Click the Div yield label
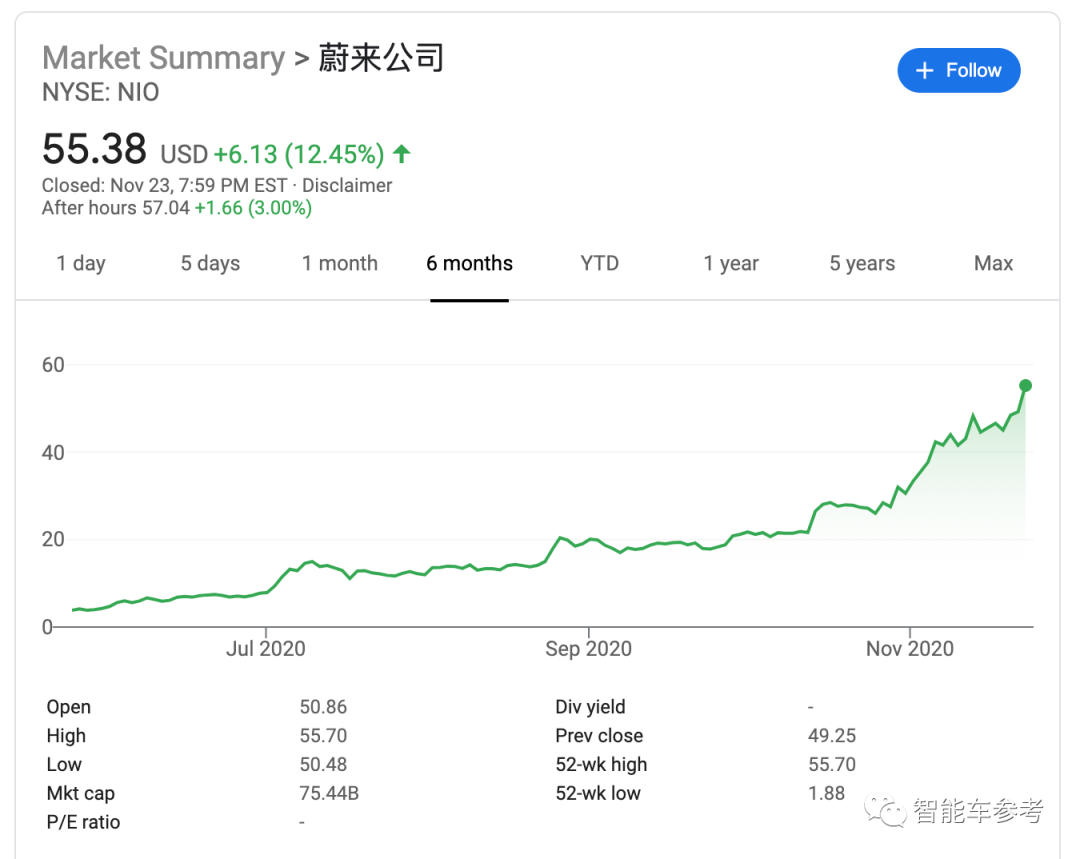 point(590,707)
